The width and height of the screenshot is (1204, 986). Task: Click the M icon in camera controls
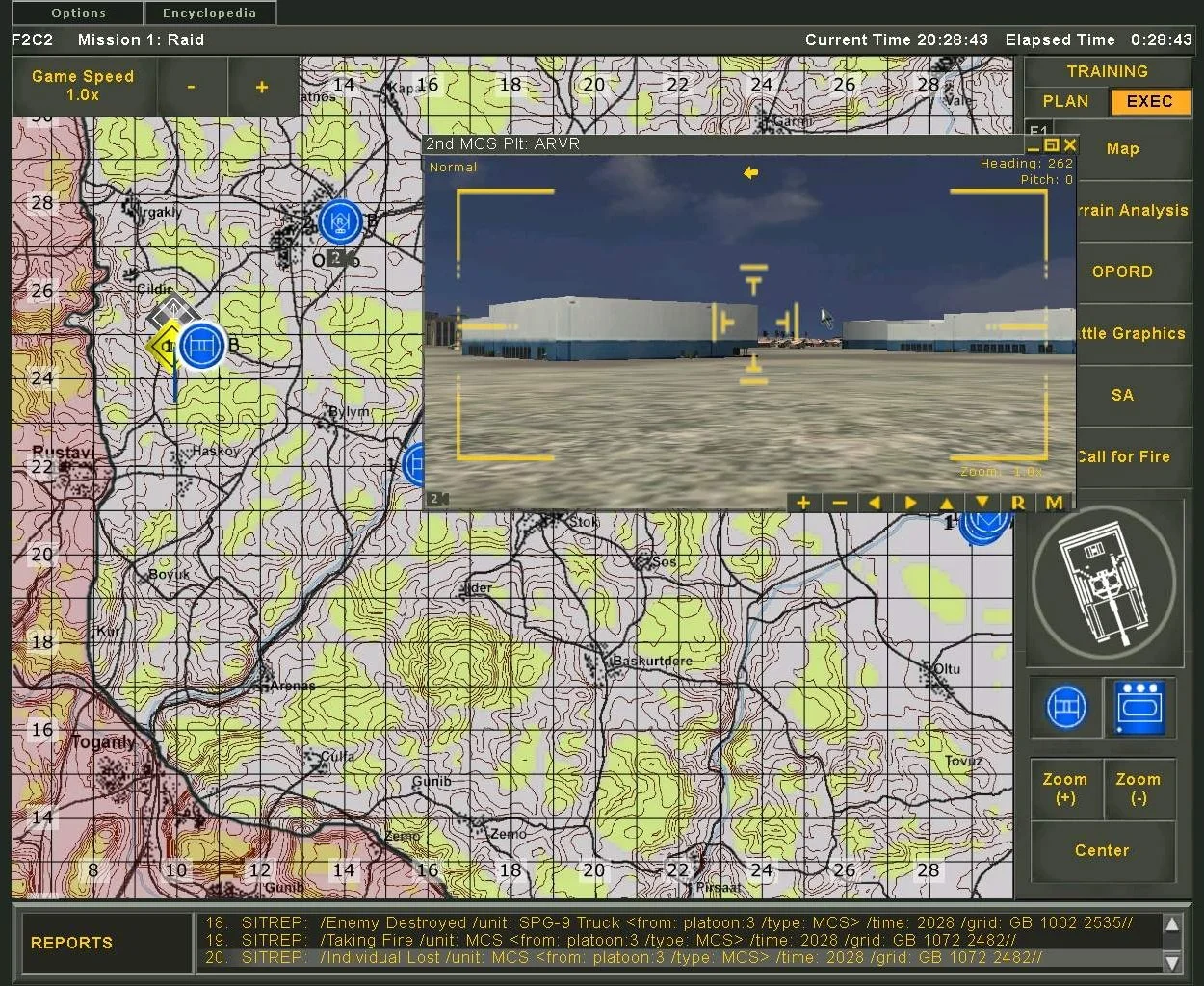pyautogui.click(x=1054, y=503)
